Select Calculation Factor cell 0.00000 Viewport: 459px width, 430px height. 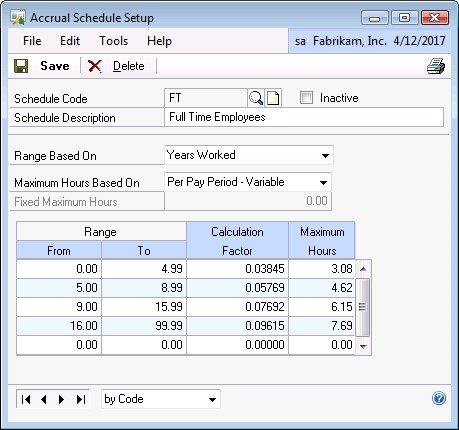click(x=238, y=345)
